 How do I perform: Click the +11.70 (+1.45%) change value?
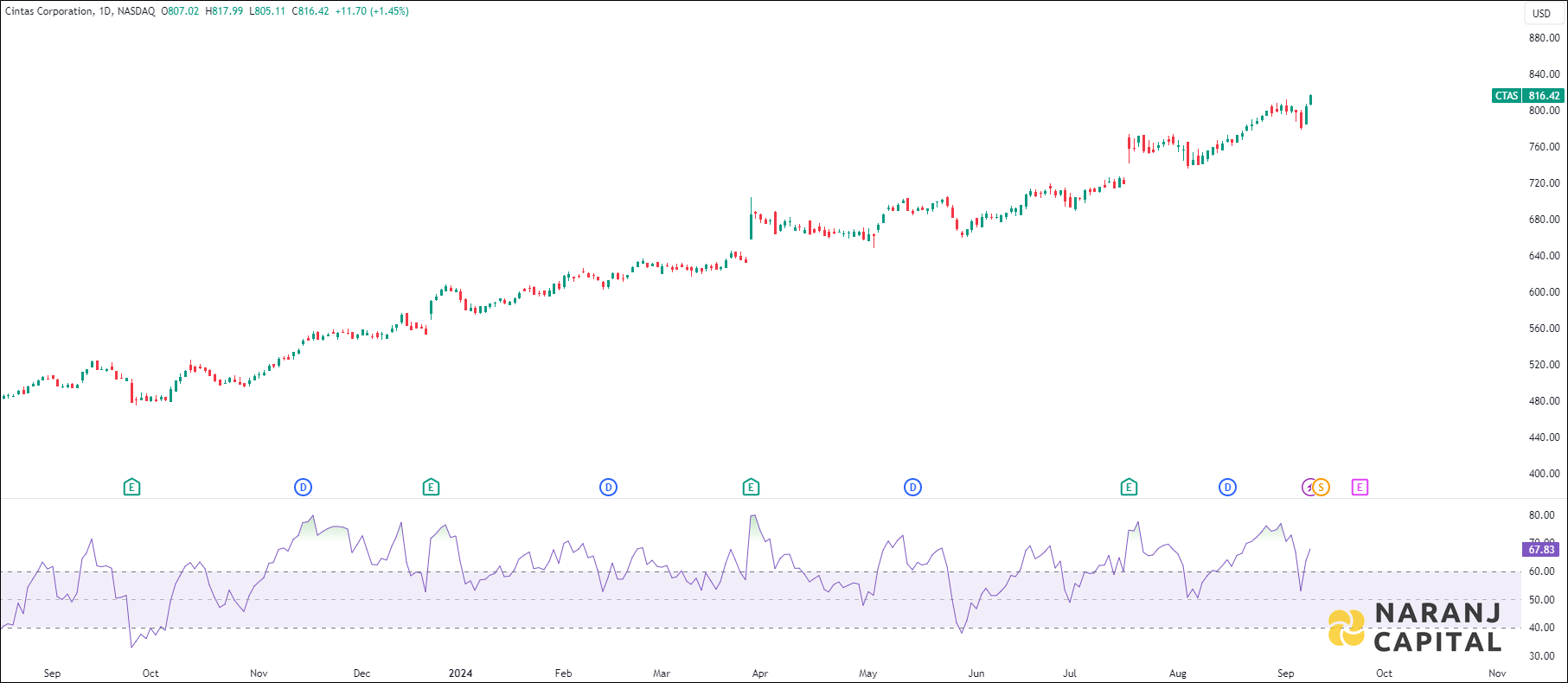point(372,11)
